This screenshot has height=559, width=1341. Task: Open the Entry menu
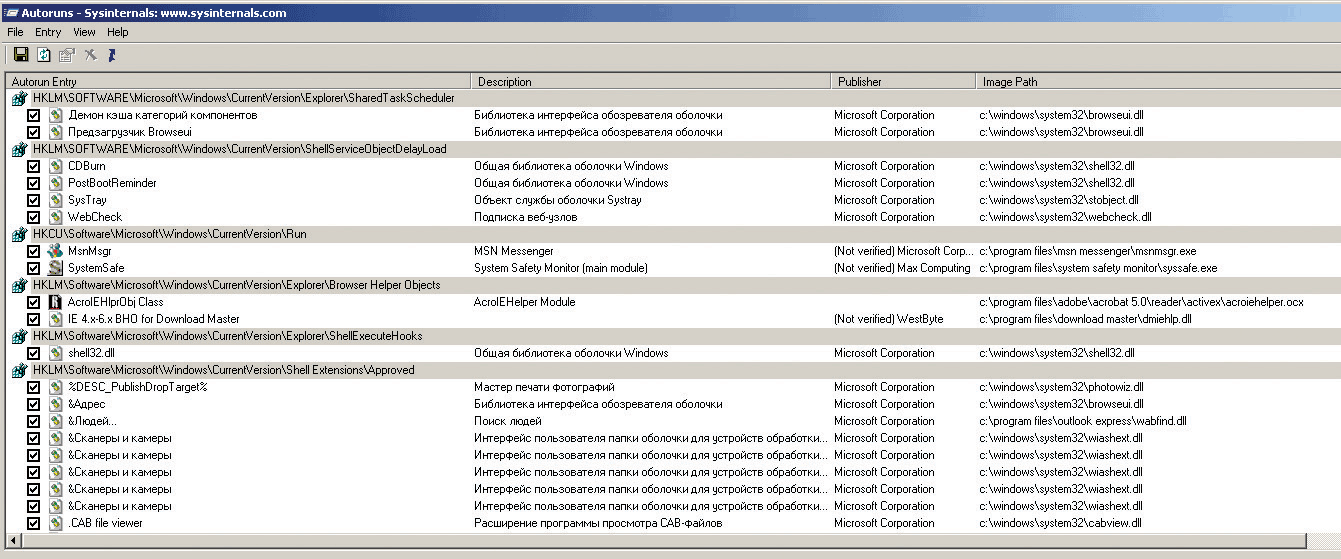48,32
